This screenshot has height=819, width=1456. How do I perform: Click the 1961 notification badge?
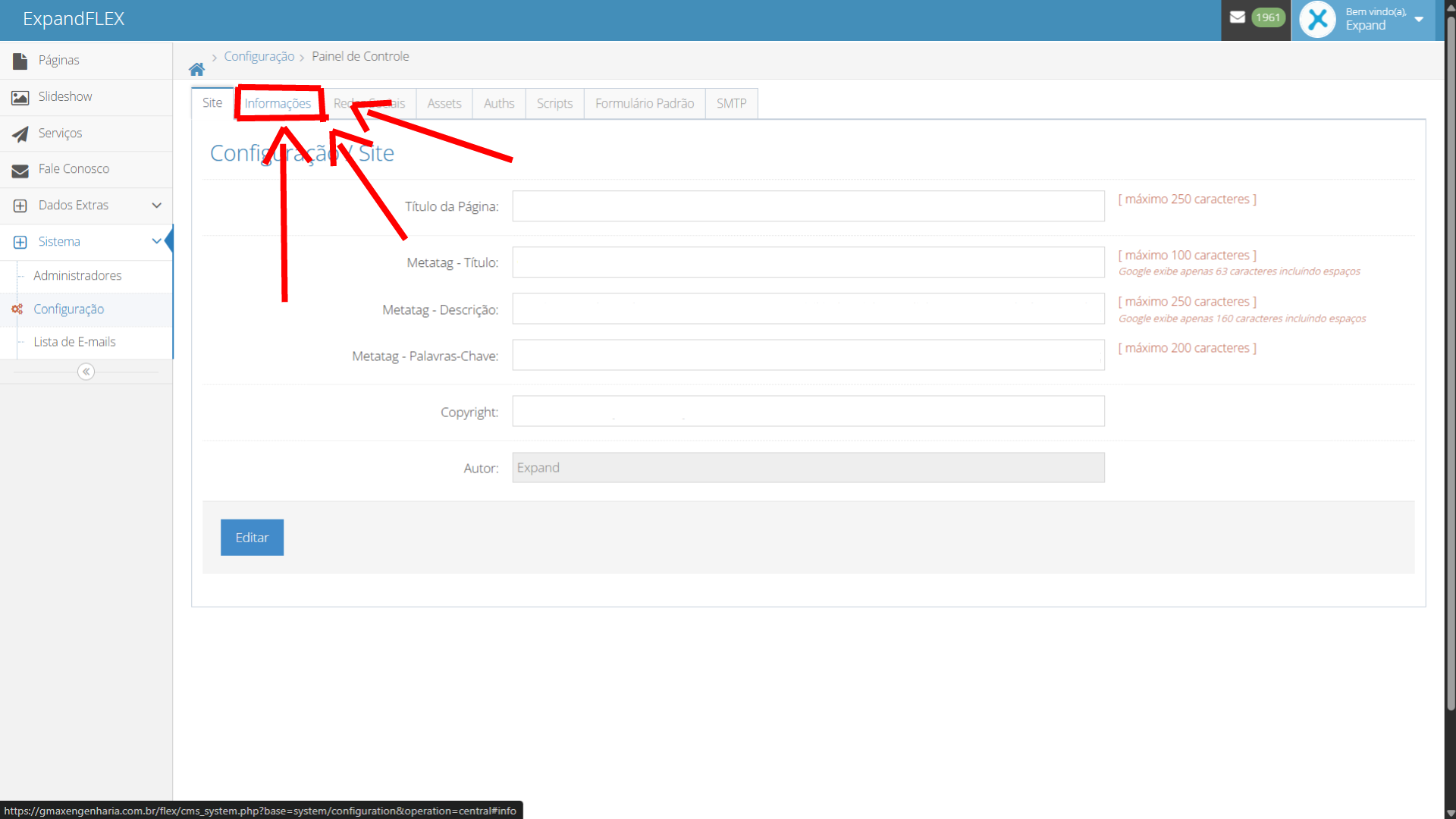1267,17
